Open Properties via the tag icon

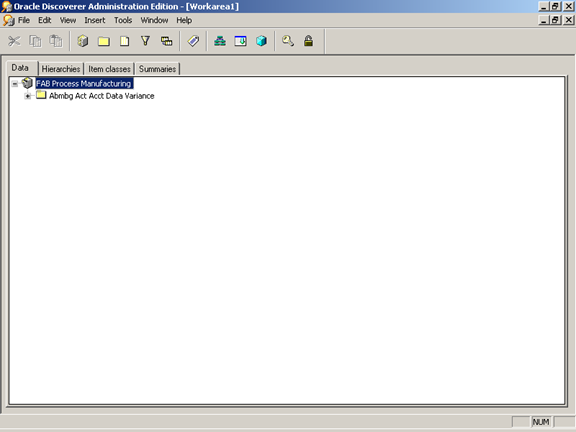[x=193, y=41]
